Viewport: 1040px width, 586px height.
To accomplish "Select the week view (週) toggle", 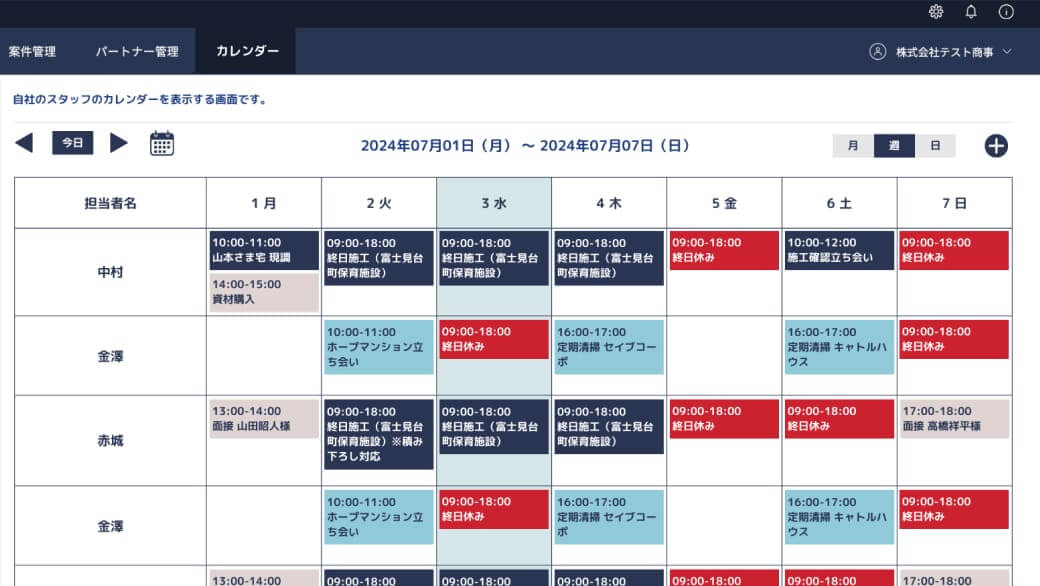I will [894, 146].
